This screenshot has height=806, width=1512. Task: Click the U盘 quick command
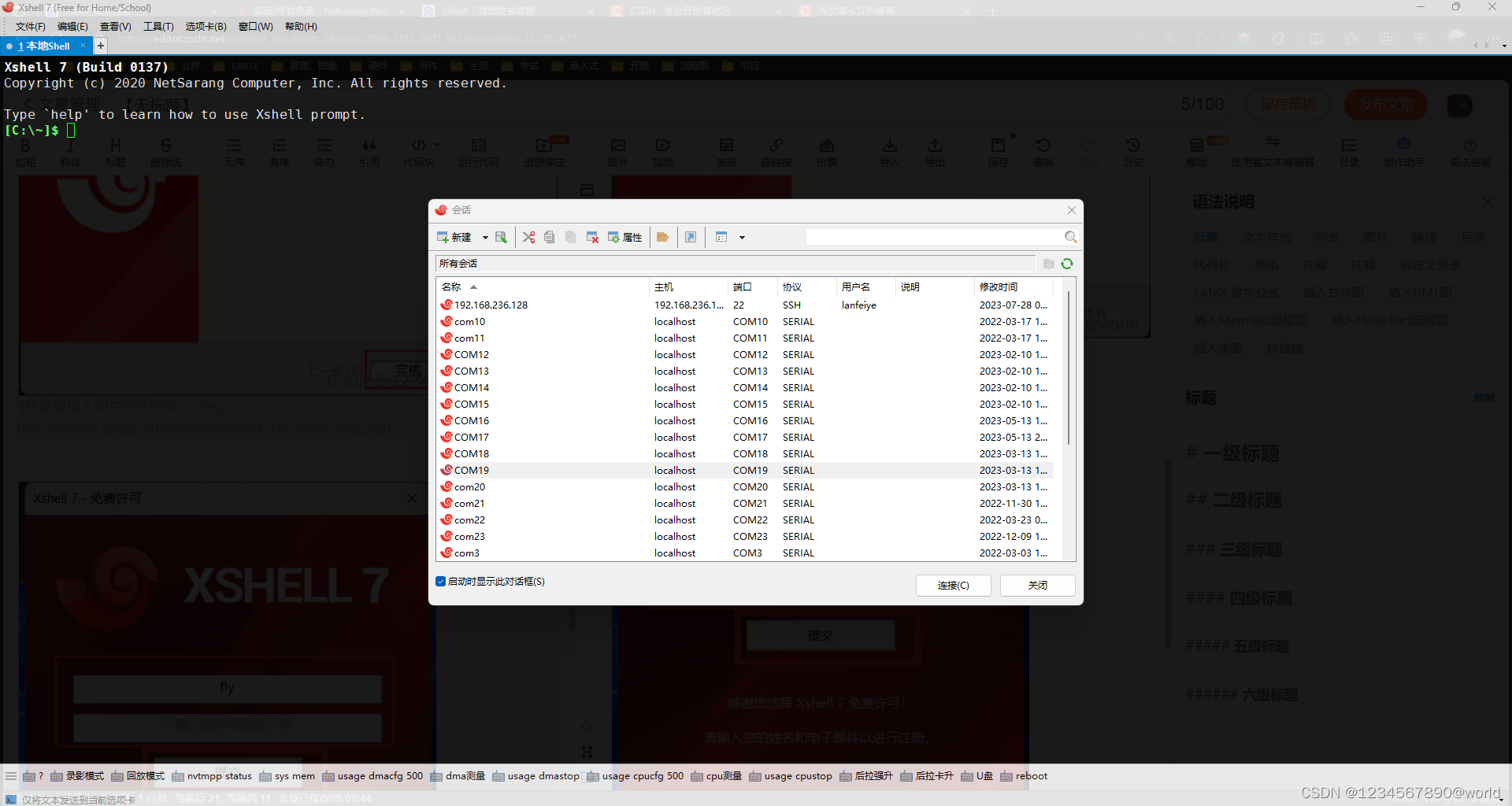pyautogui.click(x=977, y=776)
